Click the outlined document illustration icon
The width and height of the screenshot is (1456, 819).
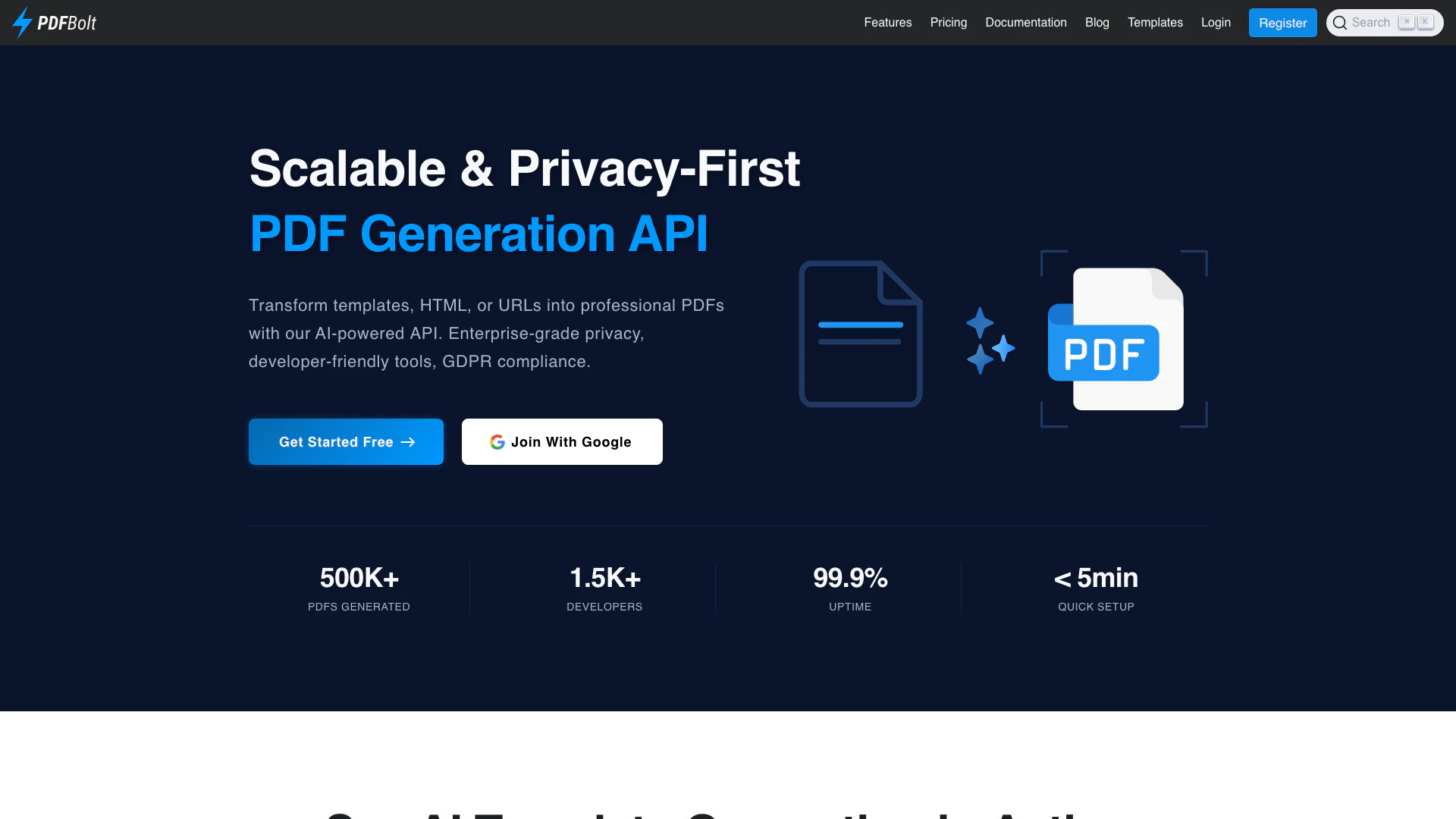pos(861,334)
